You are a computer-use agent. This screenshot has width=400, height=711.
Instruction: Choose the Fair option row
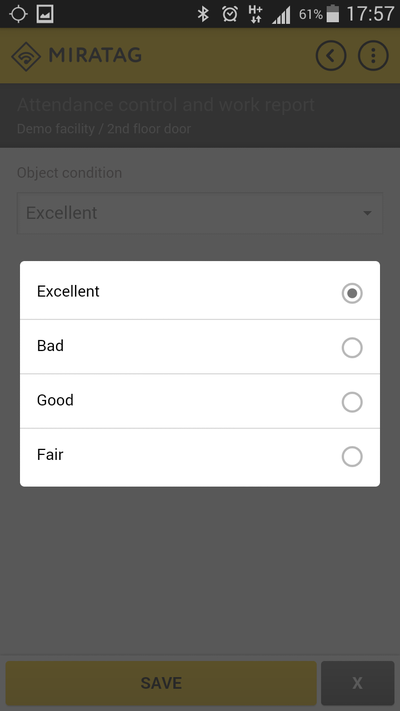[200, 458]
